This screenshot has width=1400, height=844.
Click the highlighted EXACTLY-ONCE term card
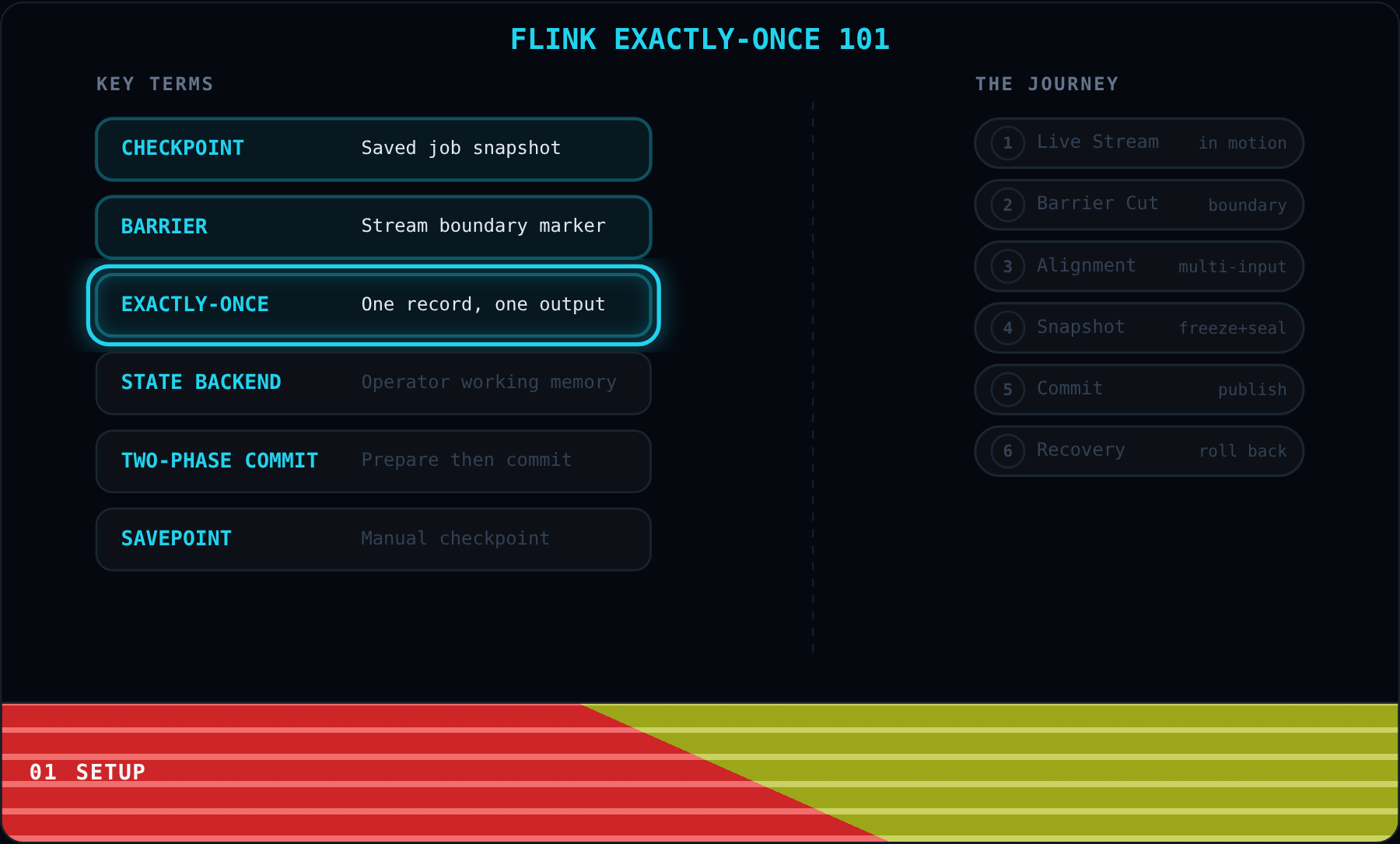point(373,305)
